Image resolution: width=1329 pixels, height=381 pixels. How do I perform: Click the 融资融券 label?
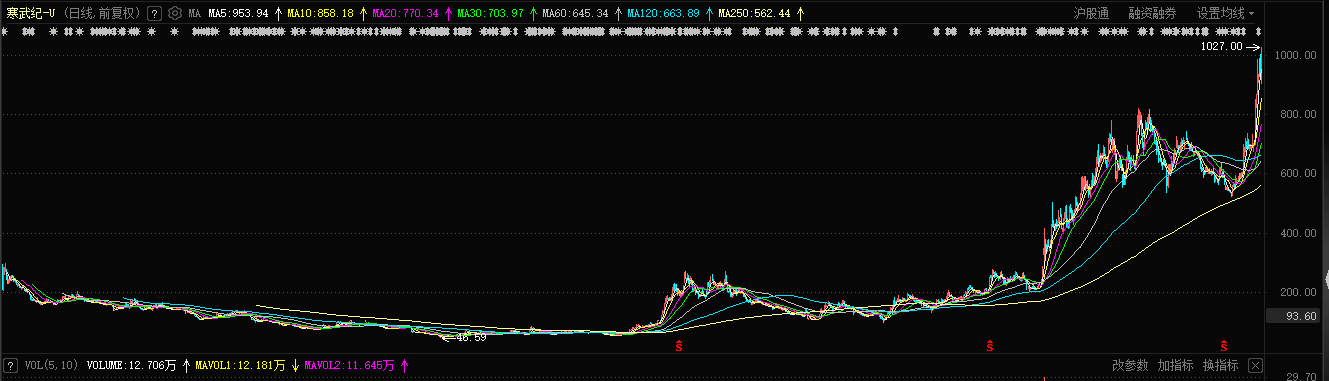(x=1152, y=13)
